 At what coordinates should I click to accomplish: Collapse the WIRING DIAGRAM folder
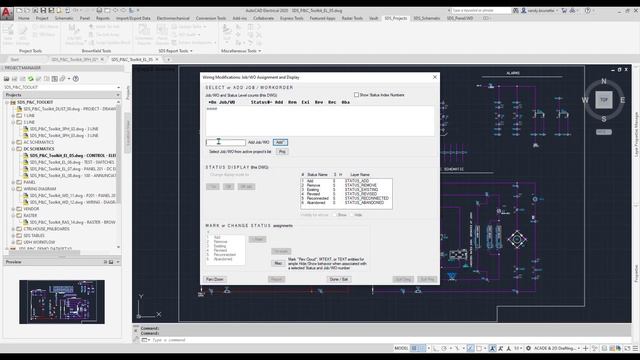click(13, 189)
